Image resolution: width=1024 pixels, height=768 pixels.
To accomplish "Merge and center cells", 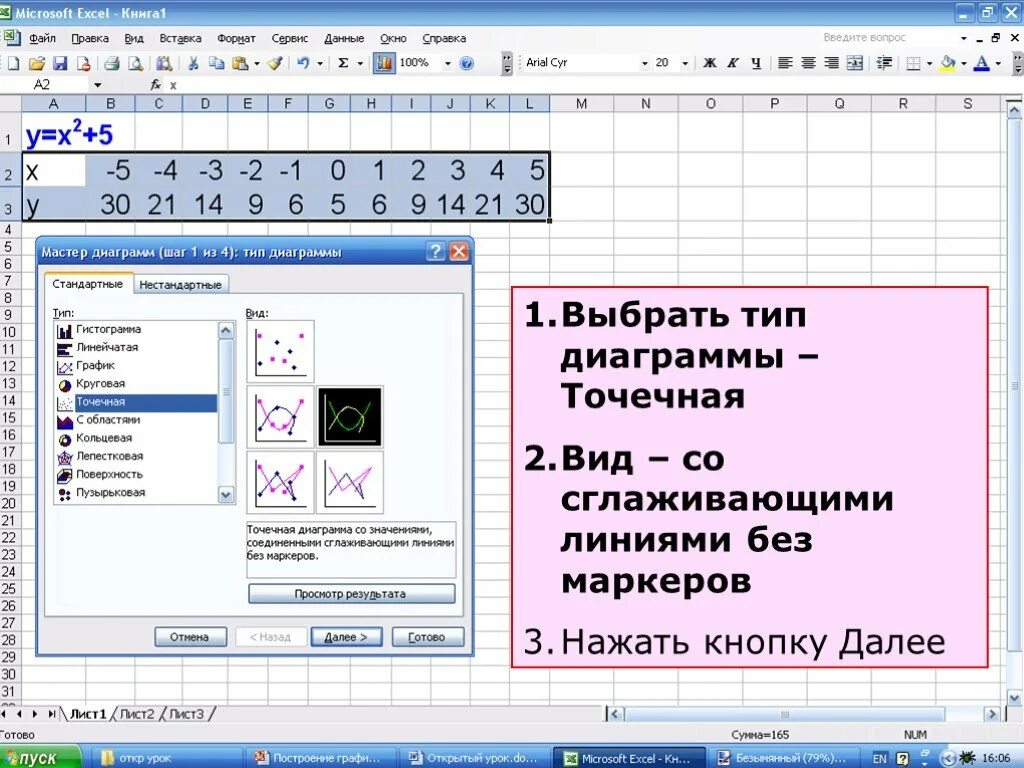I will pyautogui.click(x=854, y=63).
